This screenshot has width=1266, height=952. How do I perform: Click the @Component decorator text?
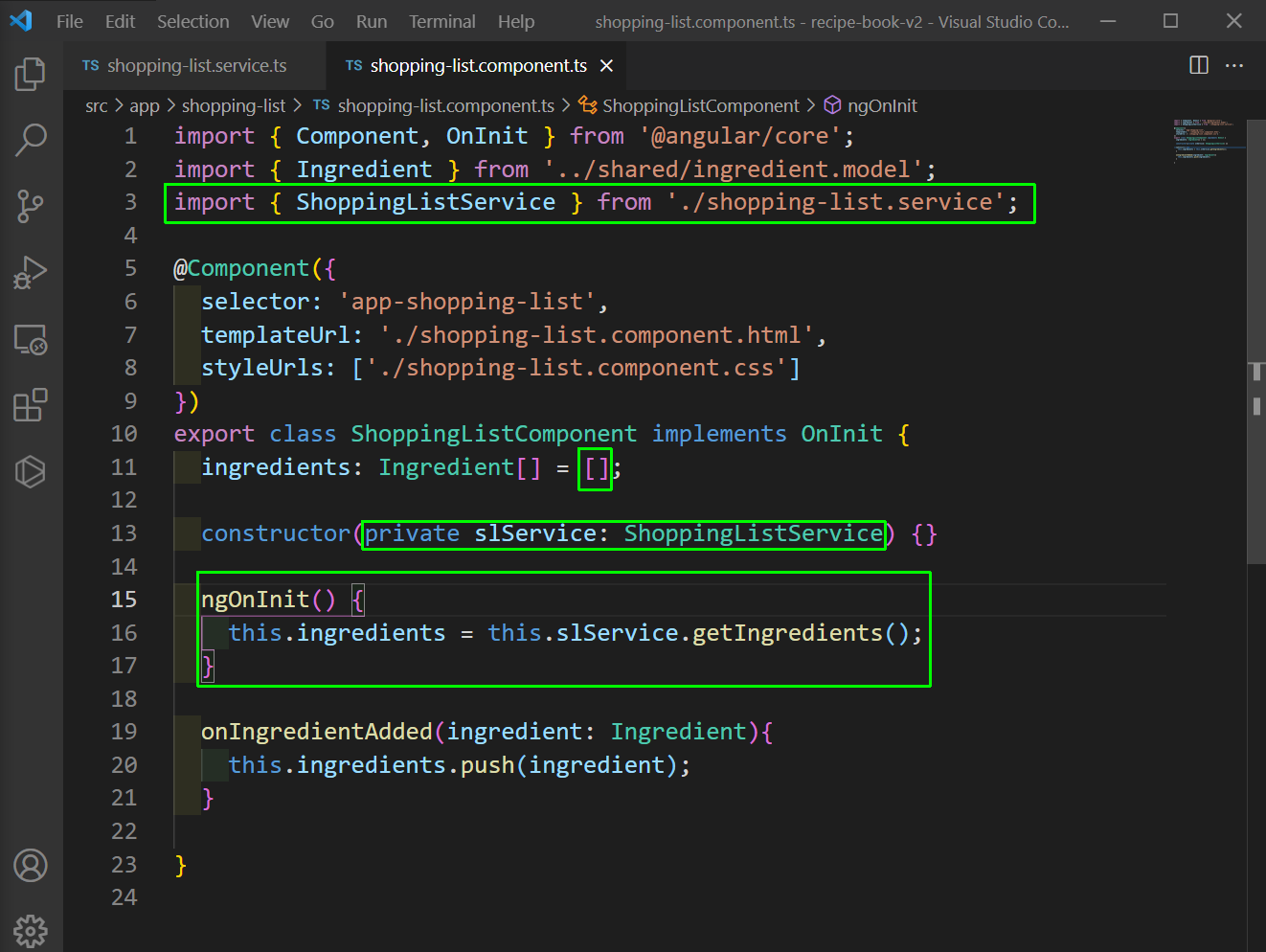coord(241,268)
